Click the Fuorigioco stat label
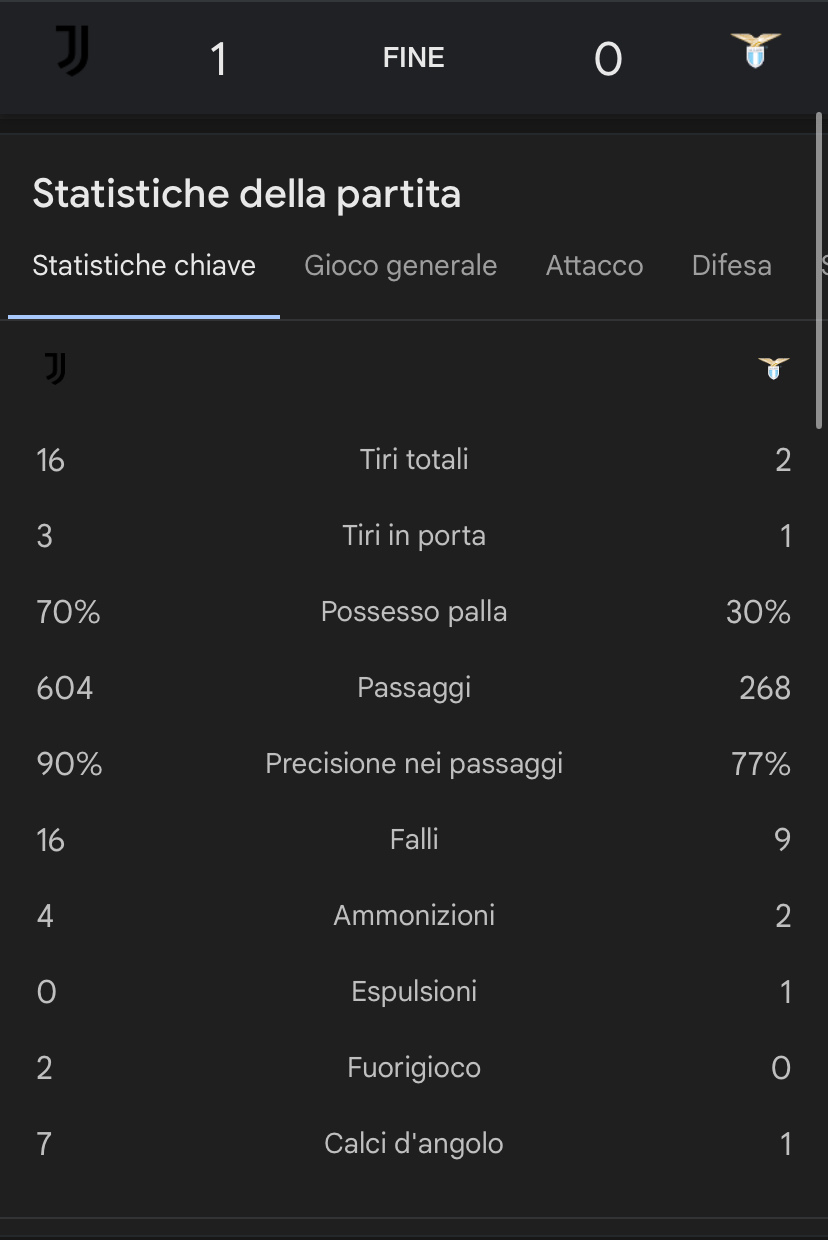The width and height of the screenshot is (828, 1240). [x=414, y=1068]
